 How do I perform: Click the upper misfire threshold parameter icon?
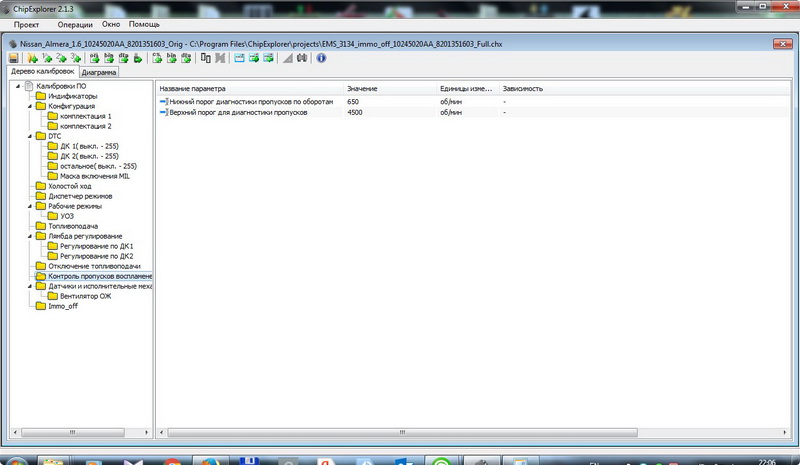(x=164, y=113)
